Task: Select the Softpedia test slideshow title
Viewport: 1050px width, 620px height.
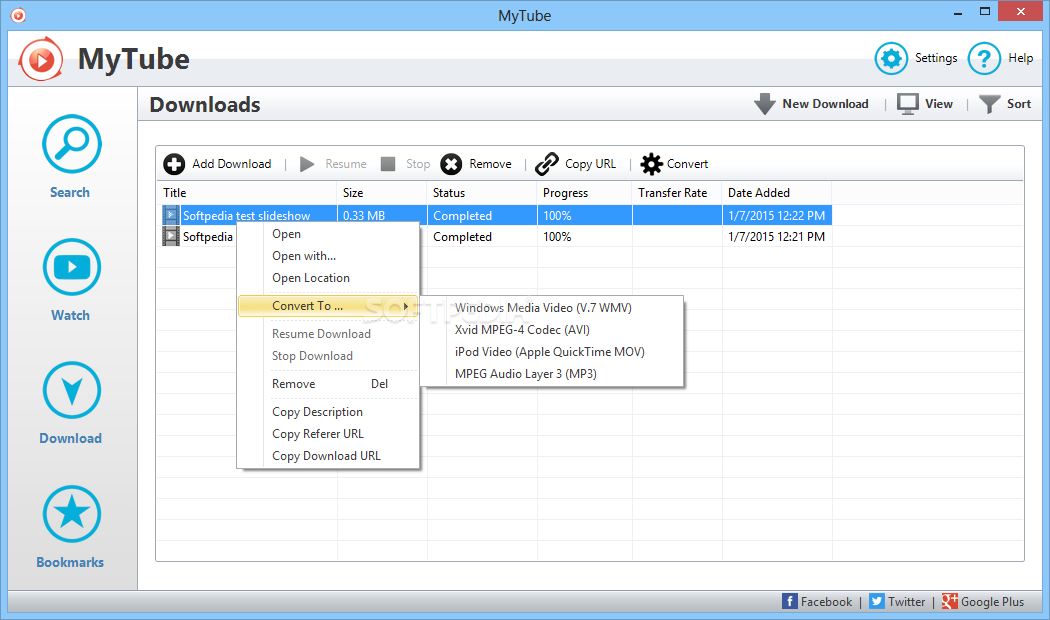Action: (x=246, y=216)
